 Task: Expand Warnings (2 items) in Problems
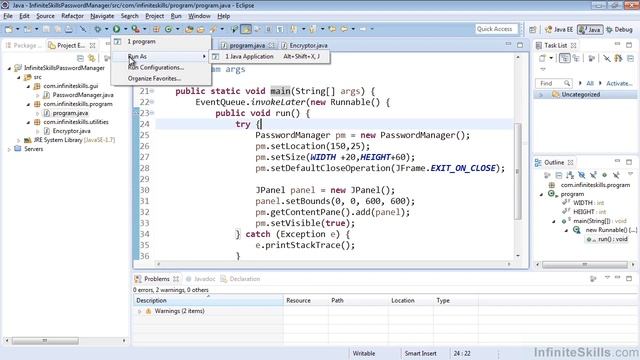click(140, 311)
